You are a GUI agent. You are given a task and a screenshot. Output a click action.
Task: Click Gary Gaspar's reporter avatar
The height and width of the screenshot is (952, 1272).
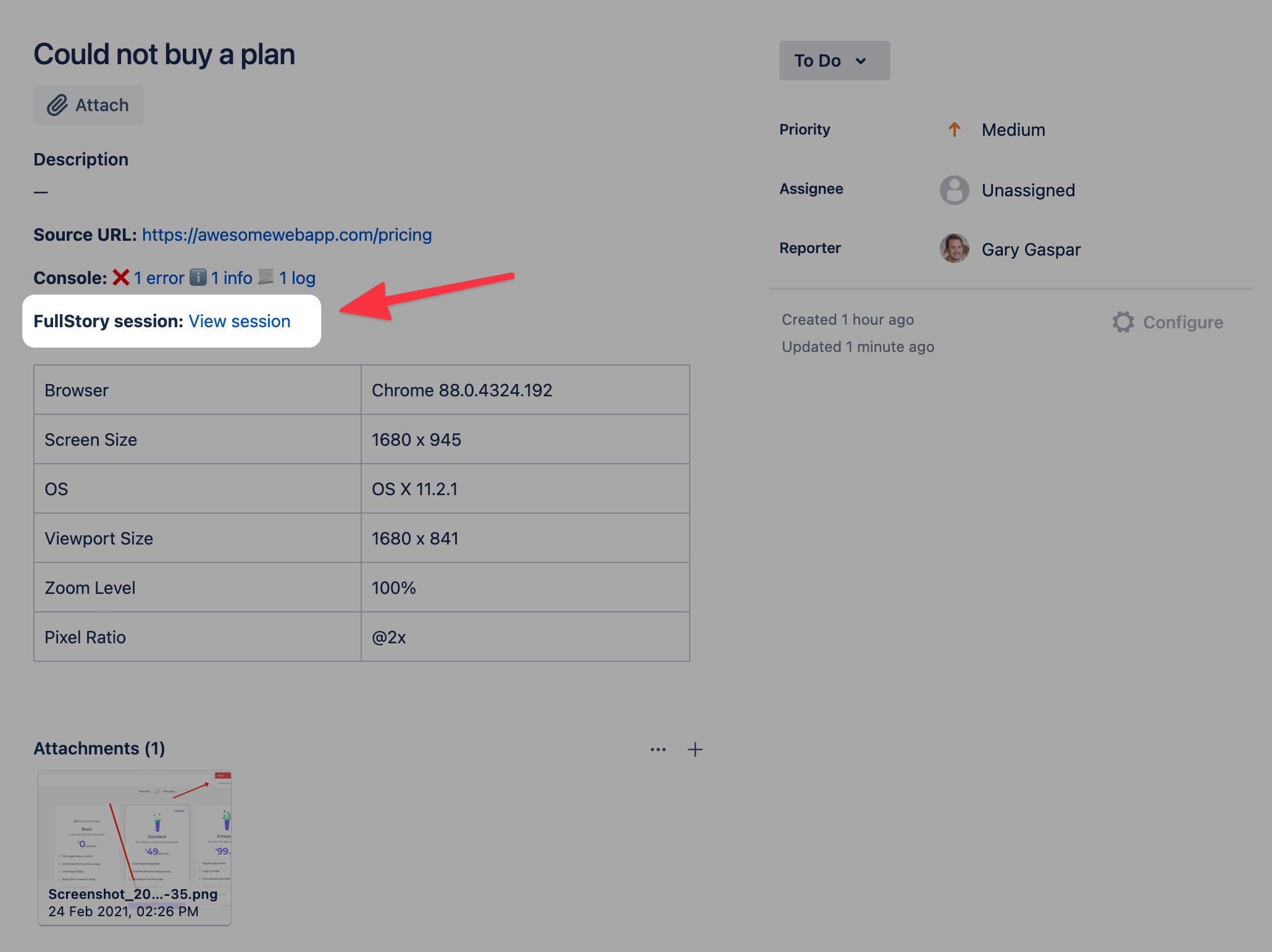click(x=954, y=249)
